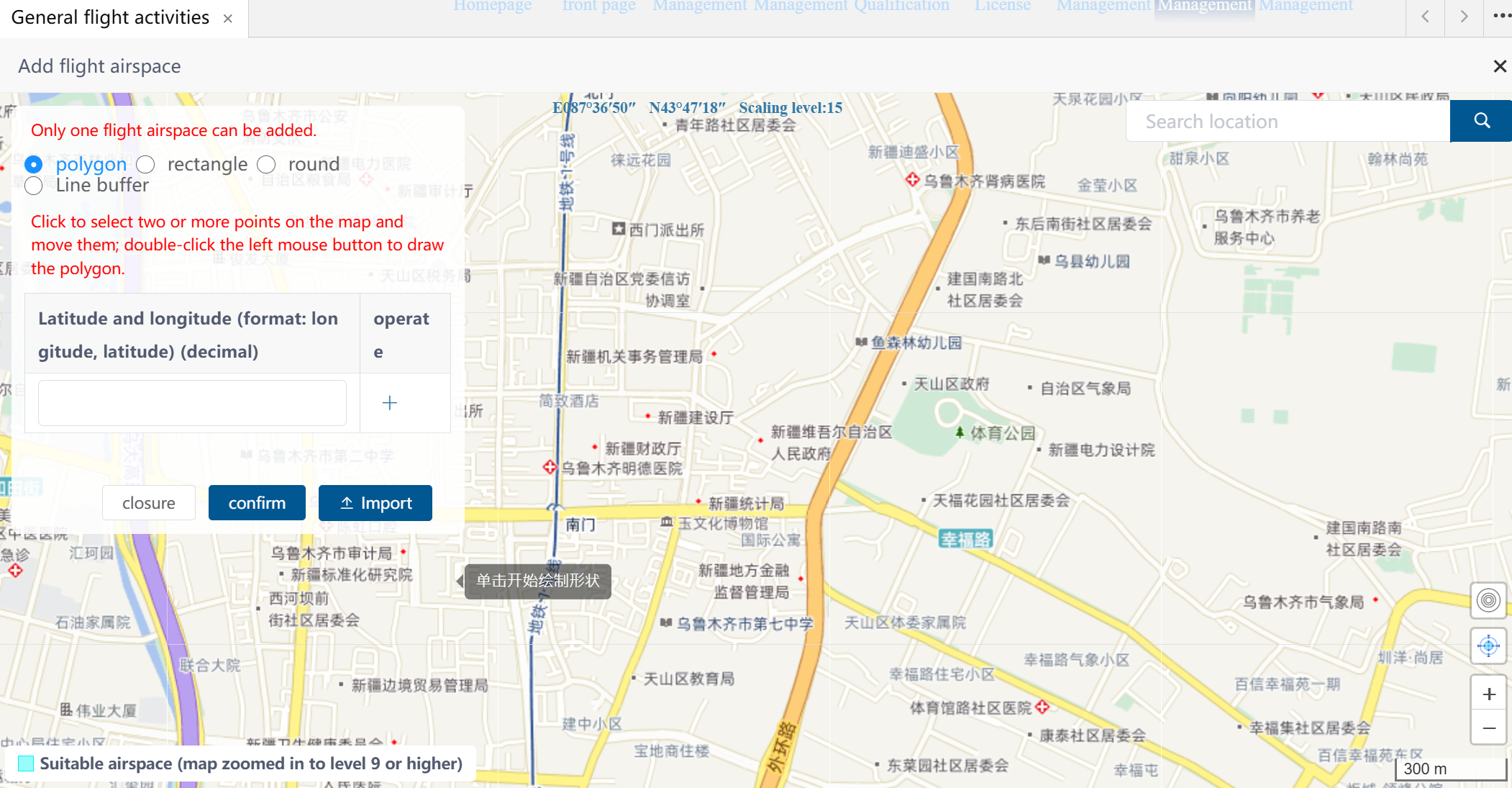Click the 新疆电力设计院 map label

coord(1101,450)
